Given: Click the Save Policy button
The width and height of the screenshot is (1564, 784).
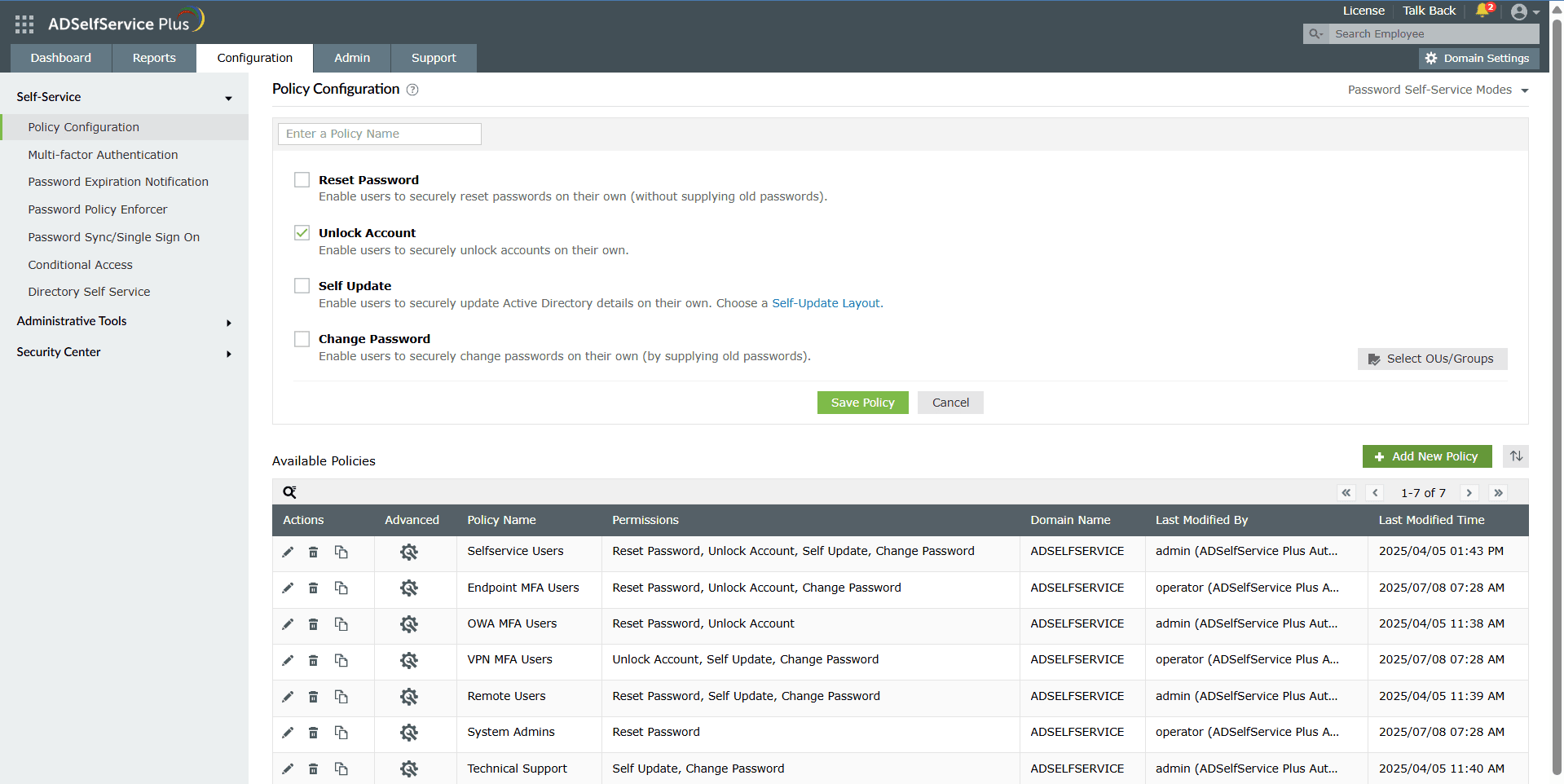Looking at the screenshot, I should click(x=862, y=403).
